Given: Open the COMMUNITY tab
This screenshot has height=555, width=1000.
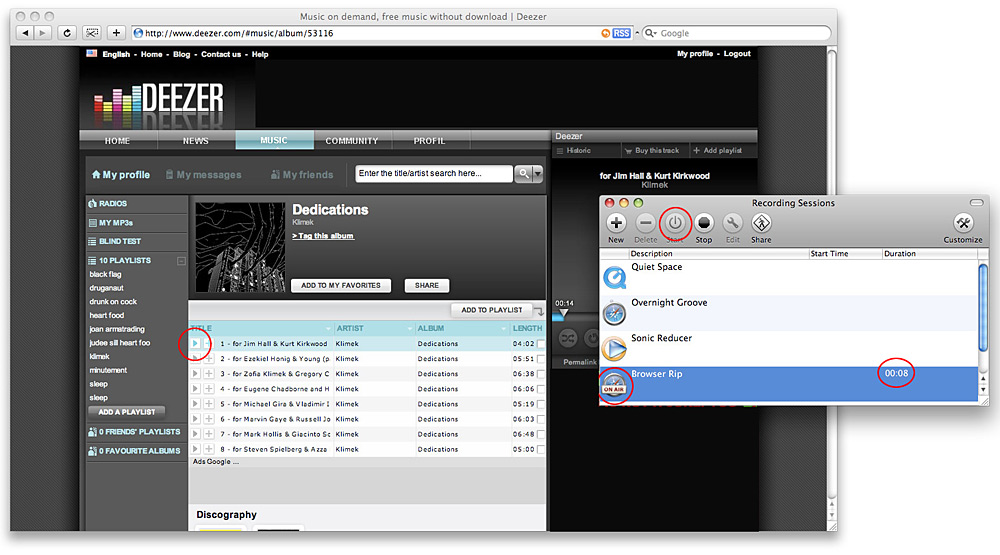Looking at the screenshot, I should (352, 140).
